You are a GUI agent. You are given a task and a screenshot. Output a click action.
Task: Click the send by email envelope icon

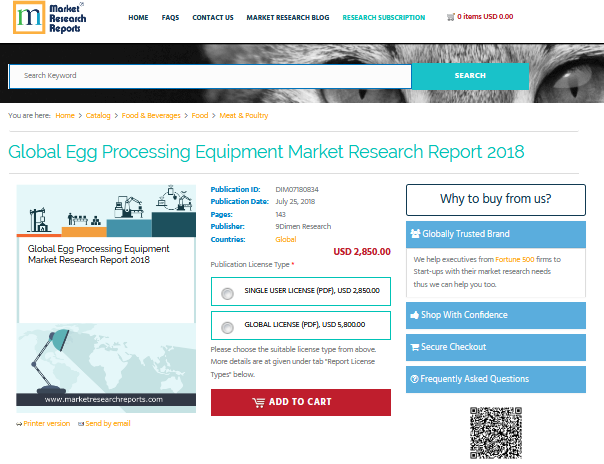[x=81, y=424]
